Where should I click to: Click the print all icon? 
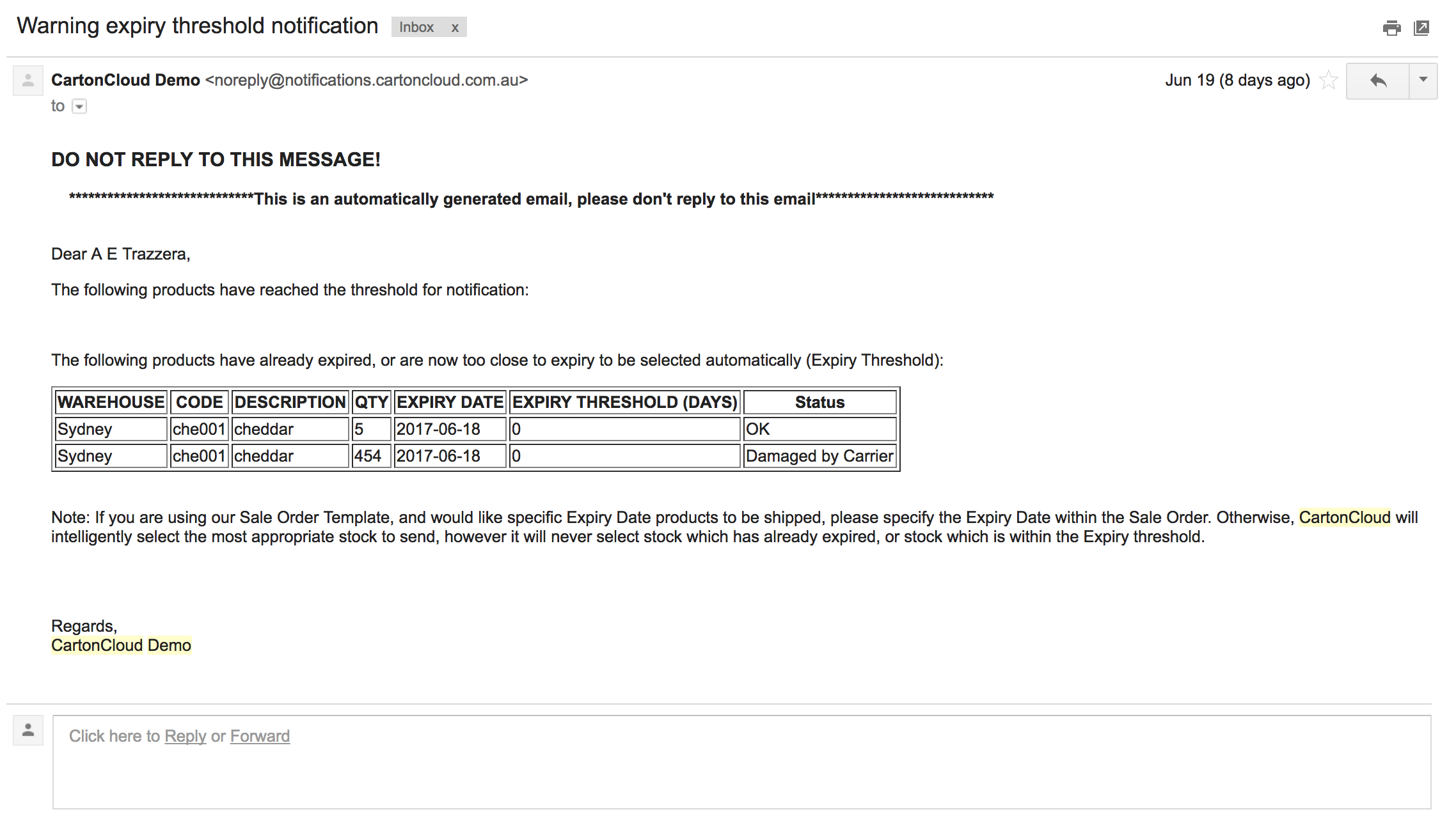(1391, 28)
